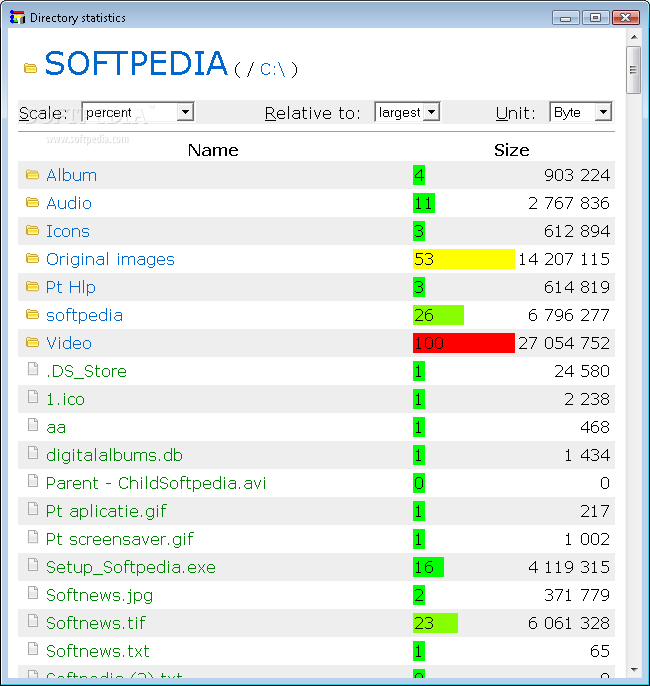This screenshot has width=650, height=686.
Task: Click the Softnews.jpg file name
Action: coord(99,595)
